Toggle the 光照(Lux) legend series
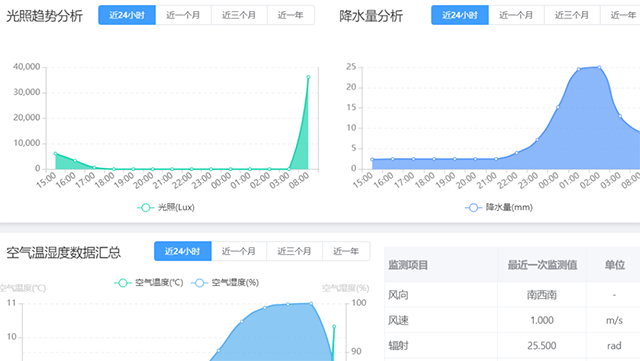Viewport: 640px width, 361px height. tap(166, 207)
